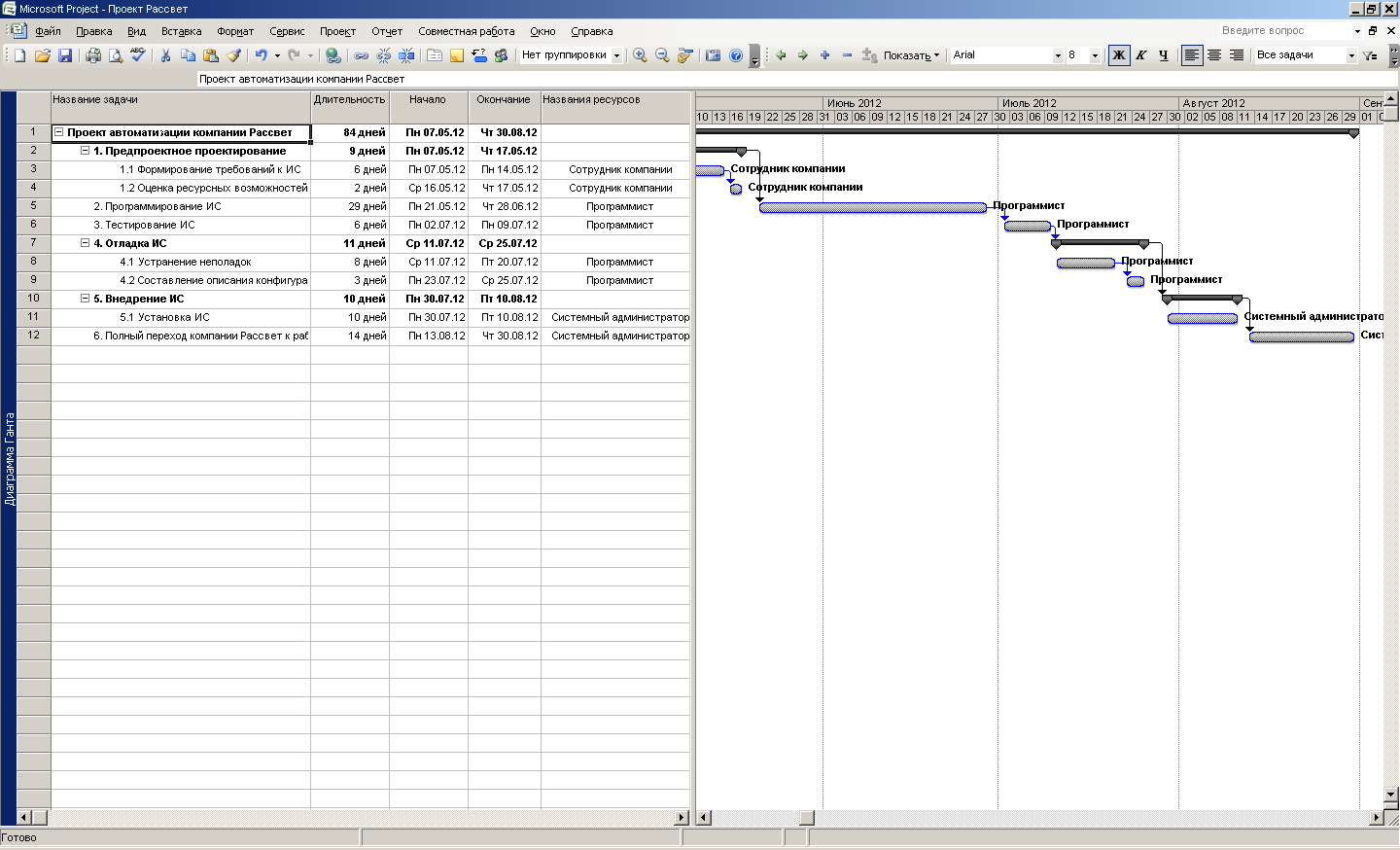Print the Gantt chart

(x=93, y=55)
